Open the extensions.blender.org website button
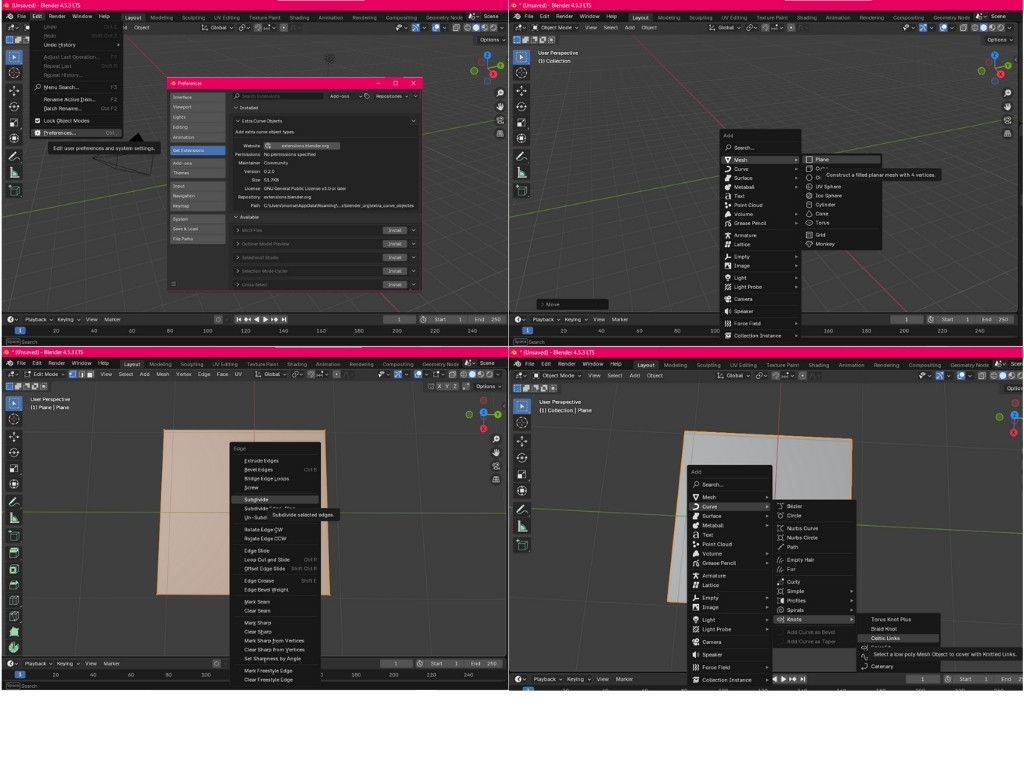 (302, 145)
